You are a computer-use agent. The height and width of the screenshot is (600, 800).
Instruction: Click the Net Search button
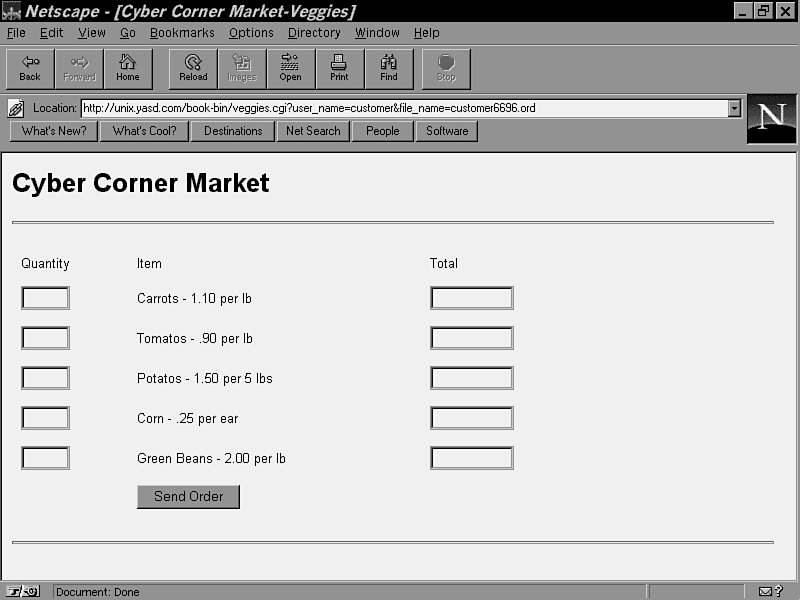click(313, 131)
